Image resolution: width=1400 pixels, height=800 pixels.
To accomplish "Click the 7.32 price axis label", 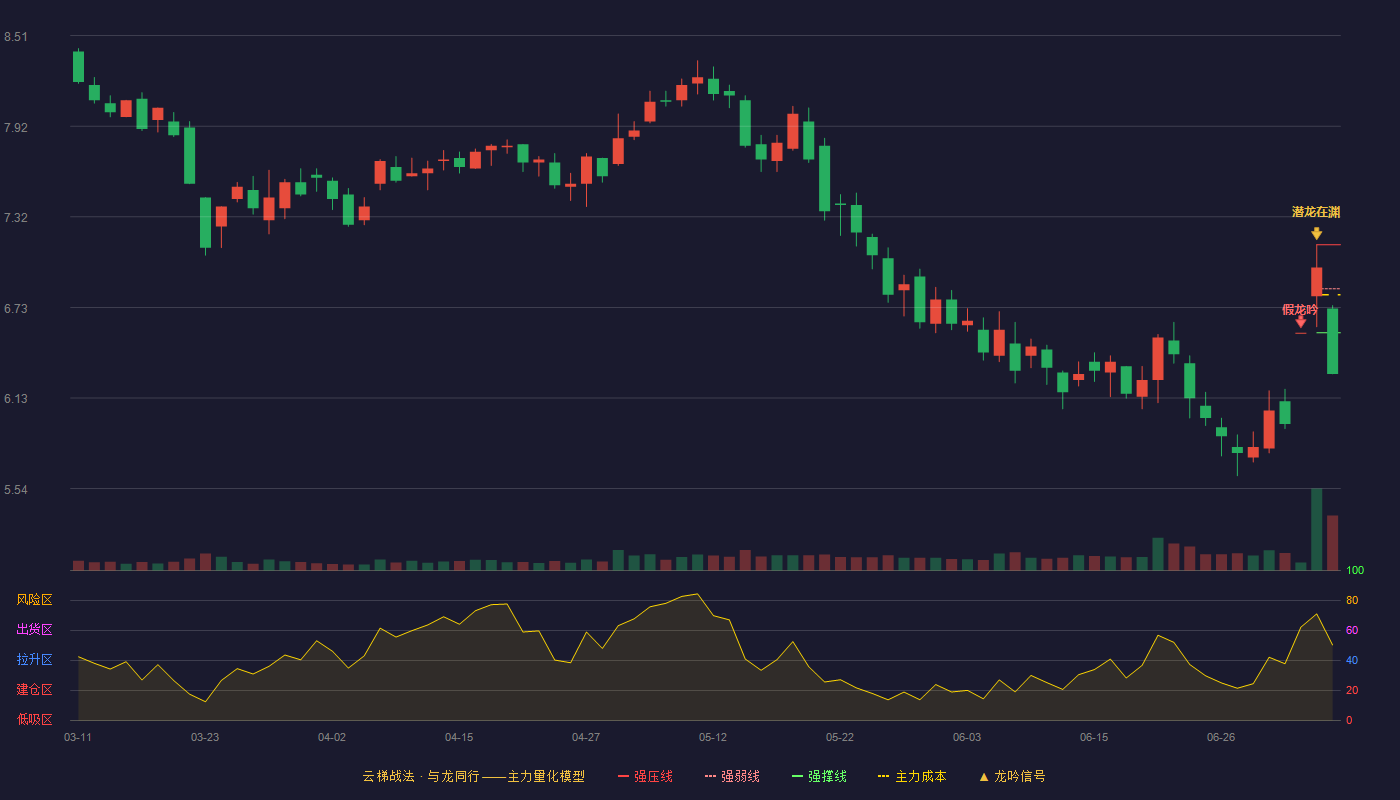I will [x=16, y=218].
